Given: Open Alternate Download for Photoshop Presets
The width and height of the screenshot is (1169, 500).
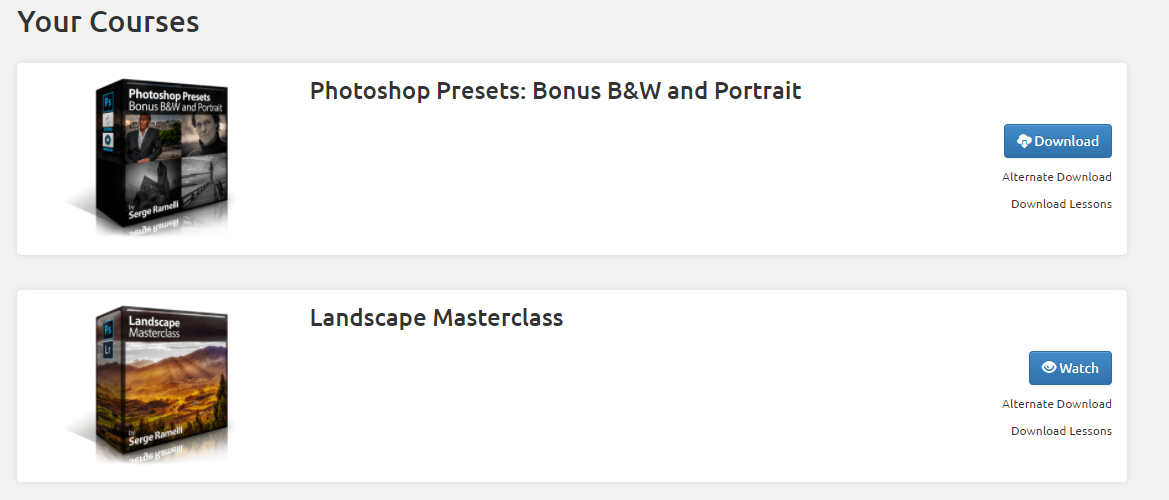Looking at the screenshot, I should point(1056,177).
